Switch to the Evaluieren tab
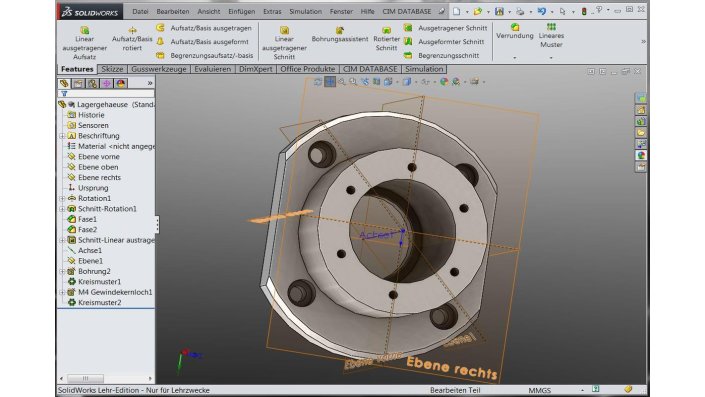 point(213,69)
